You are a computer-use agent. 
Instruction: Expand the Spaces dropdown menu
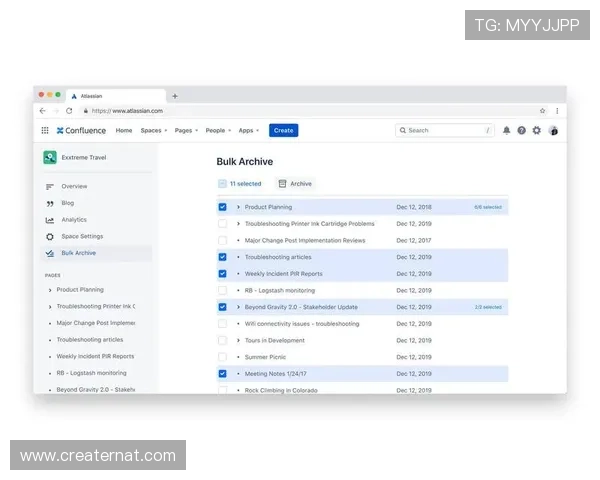153,130
